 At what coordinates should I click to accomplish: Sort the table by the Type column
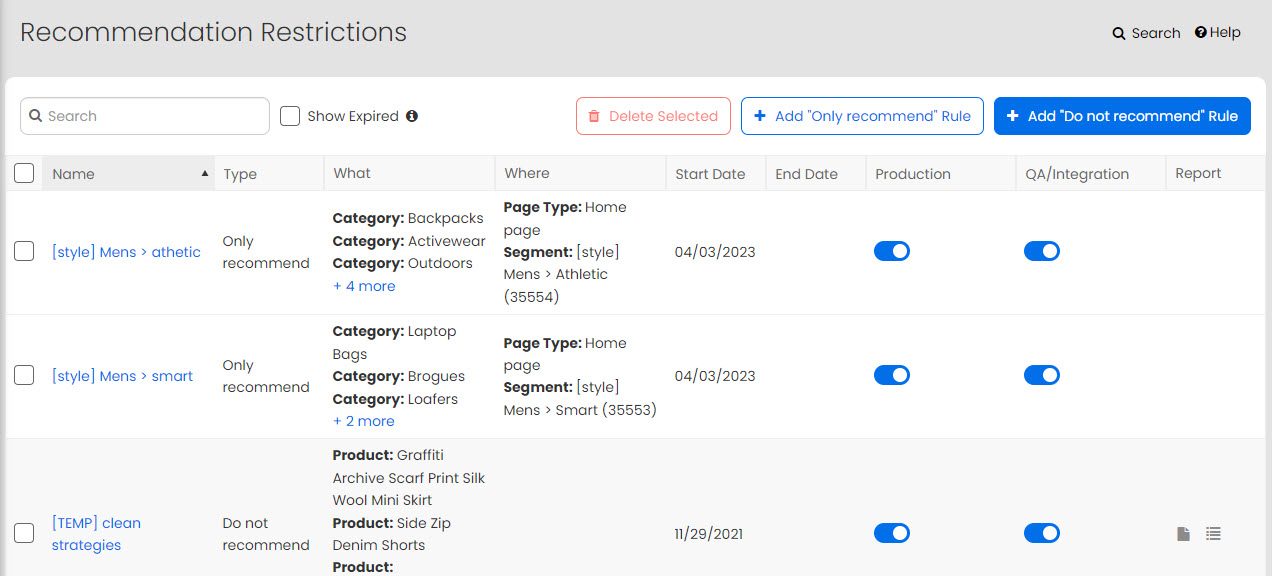tap(240, 173)
